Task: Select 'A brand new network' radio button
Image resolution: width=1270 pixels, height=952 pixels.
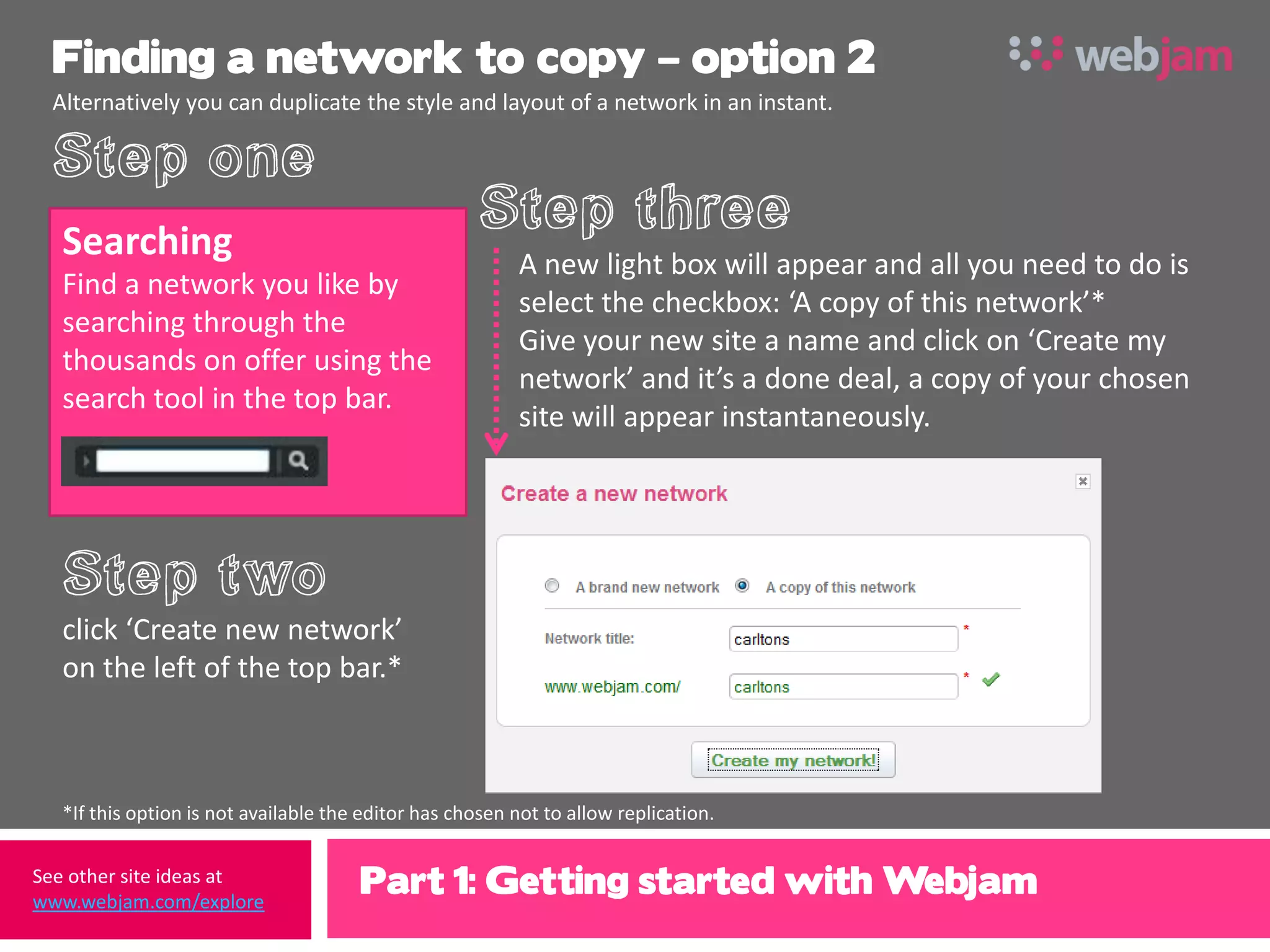Action: (x=552, y=586)
